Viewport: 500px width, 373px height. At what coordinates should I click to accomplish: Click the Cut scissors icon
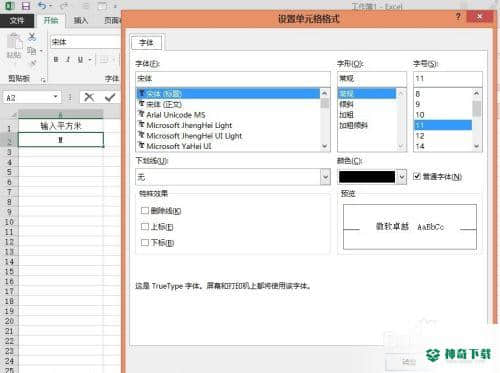point(32,36)
